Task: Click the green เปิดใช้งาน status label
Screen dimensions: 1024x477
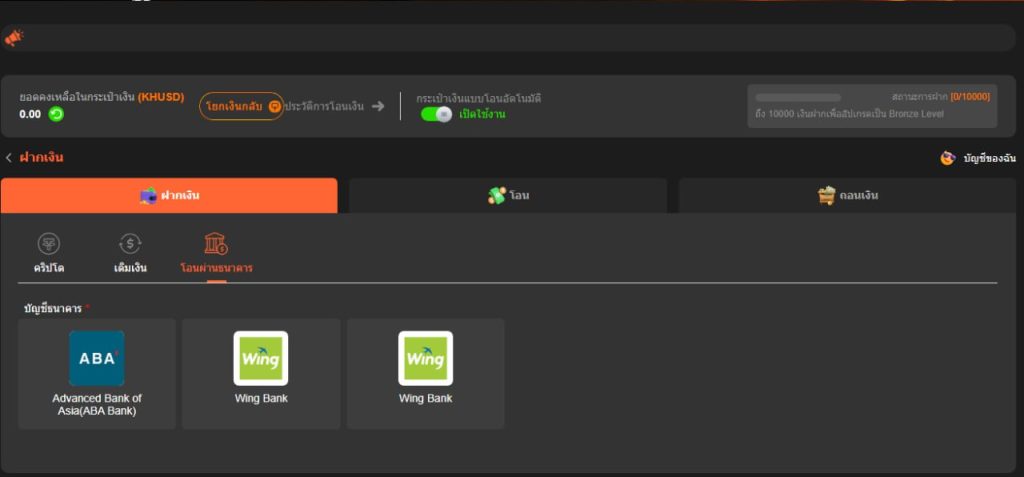Action: pyautogui.click(x=482, y=115)
